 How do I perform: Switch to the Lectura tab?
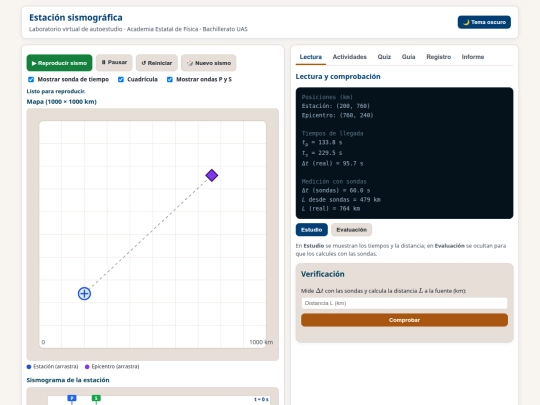[x=311, y=57]
